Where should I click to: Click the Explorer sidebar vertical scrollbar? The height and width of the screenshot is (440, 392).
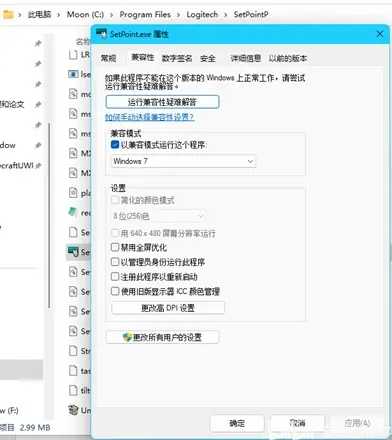(49, 215)
